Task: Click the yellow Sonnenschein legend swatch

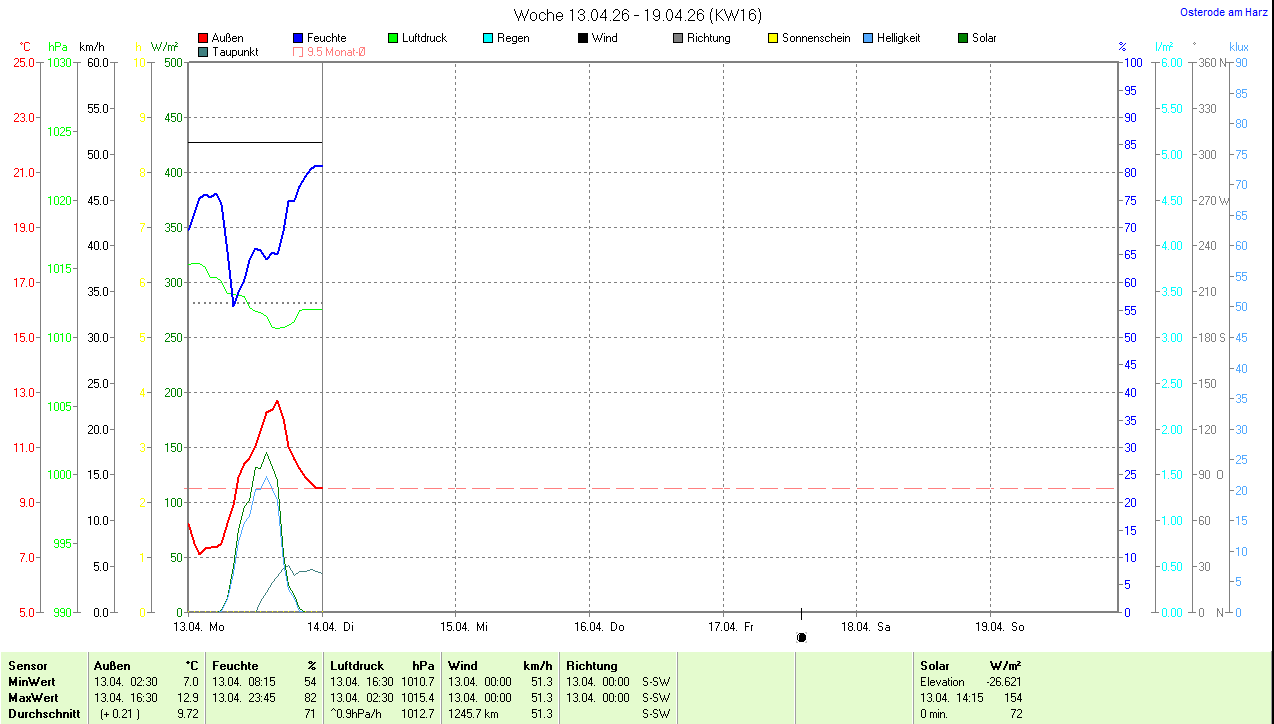Action: point(773,38)
